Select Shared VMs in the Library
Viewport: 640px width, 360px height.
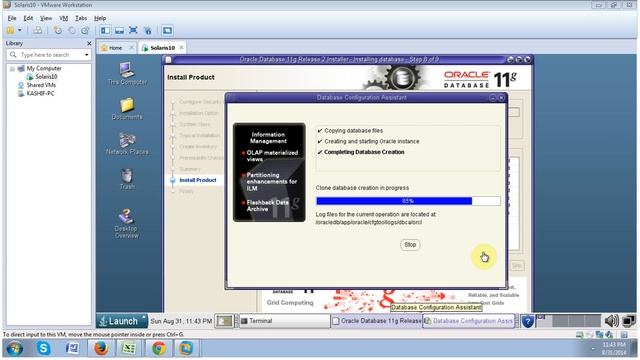41,85
